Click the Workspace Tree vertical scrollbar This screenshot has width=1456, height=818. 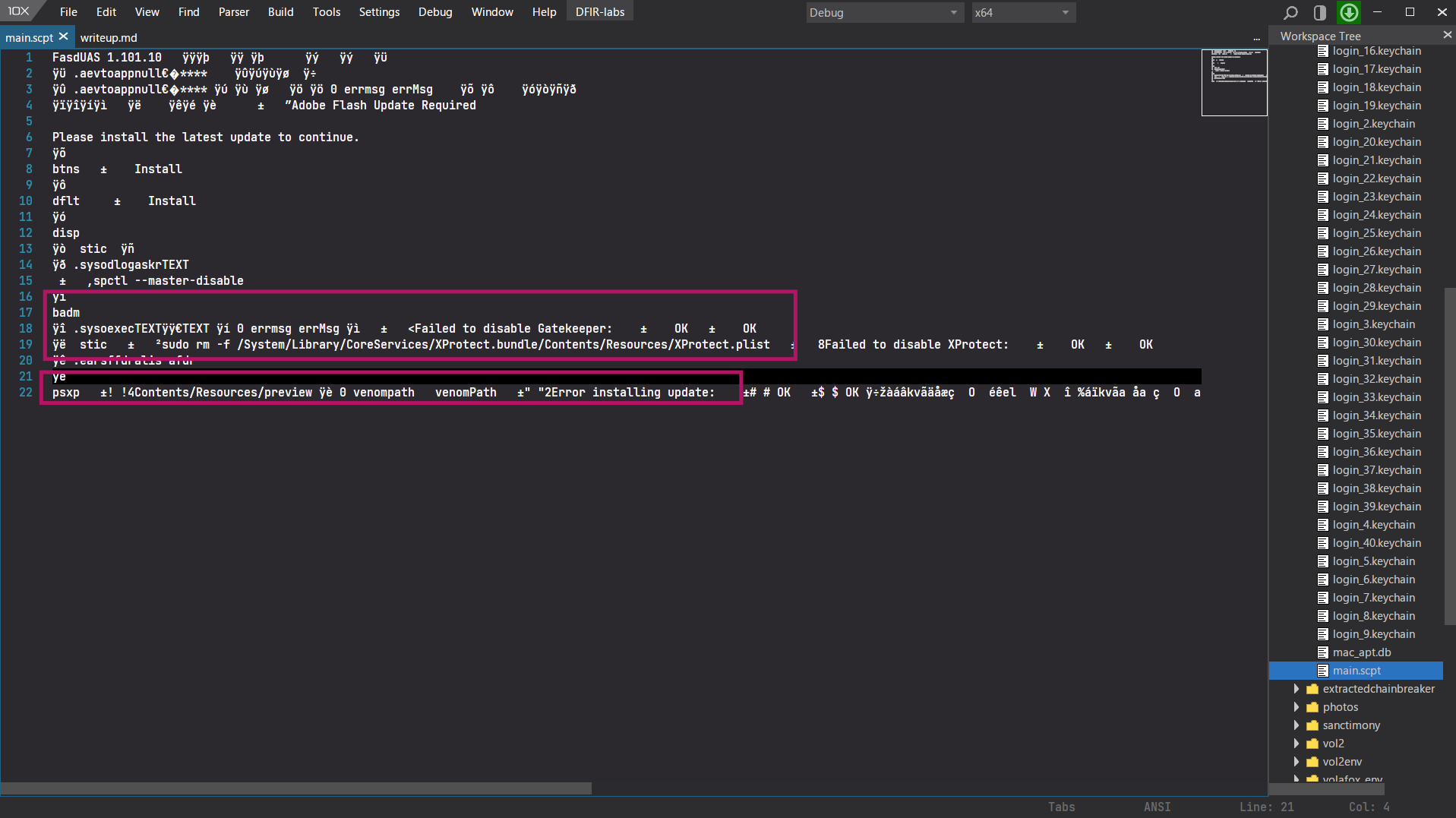tap(1449, 456)
